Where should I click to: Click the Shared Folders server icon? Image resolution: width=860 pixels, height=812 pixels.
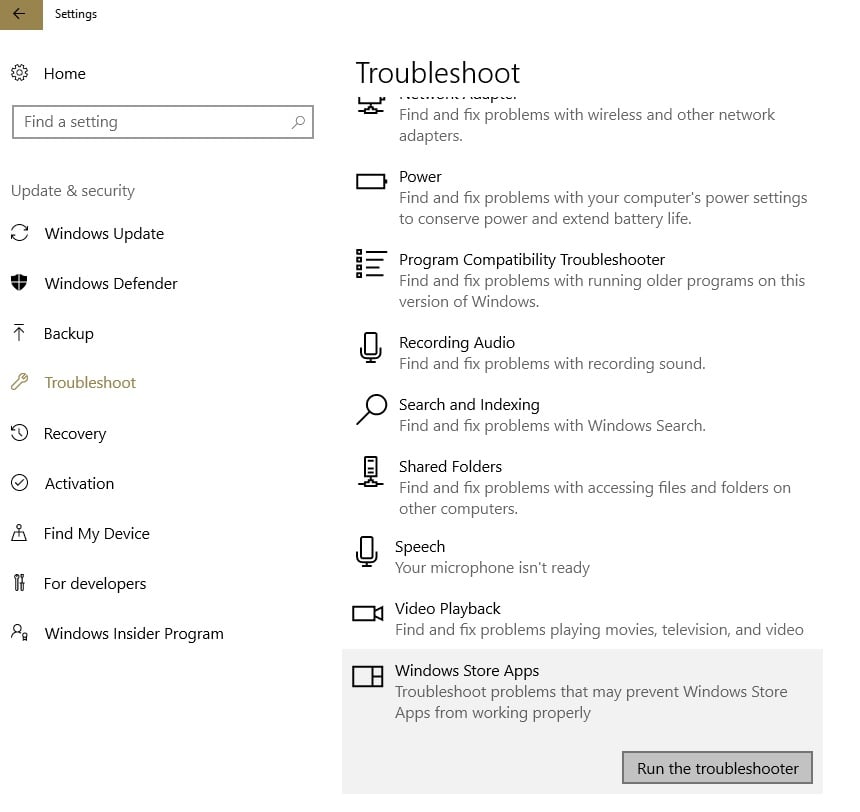click(370, 471)
